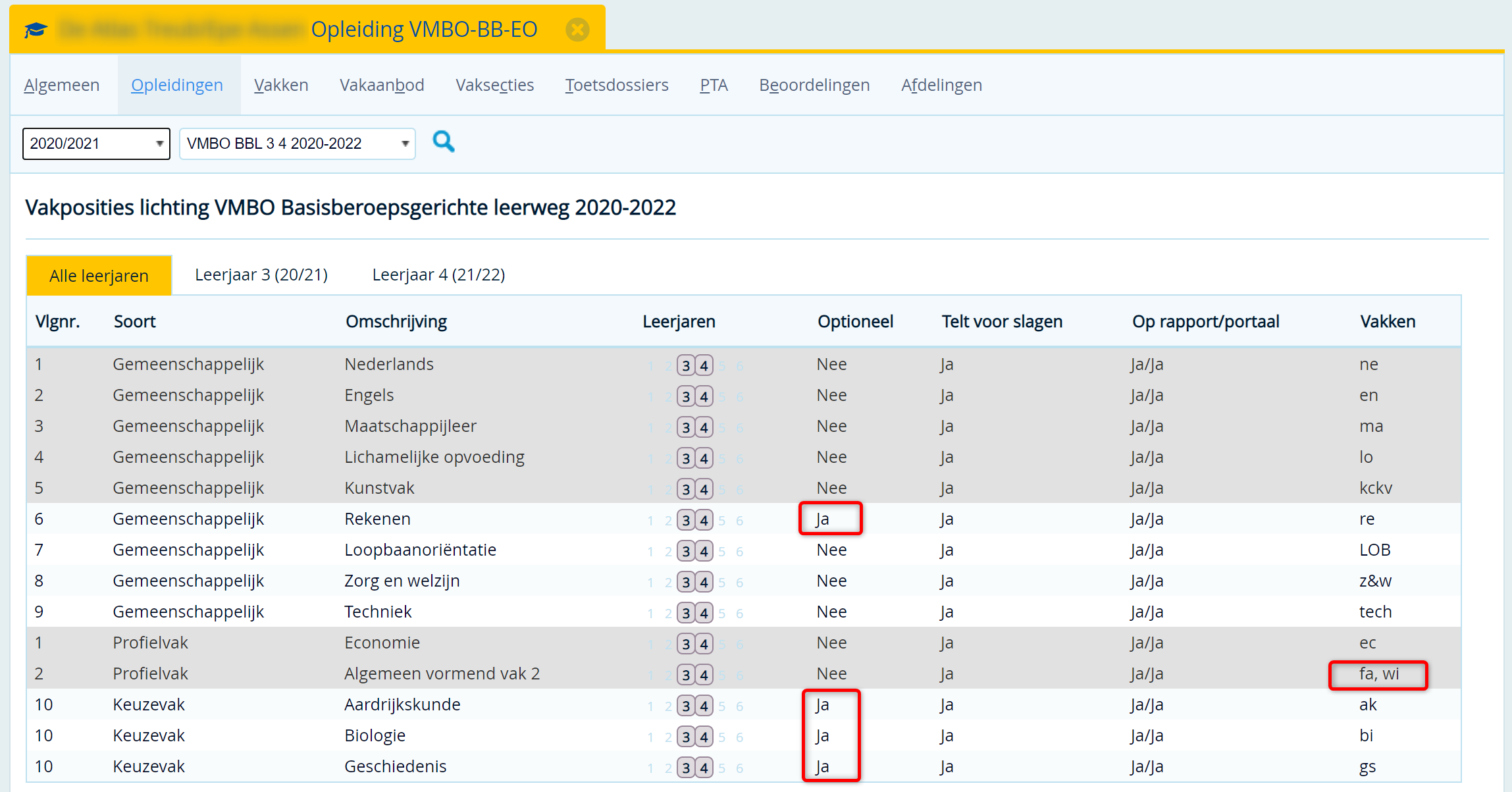Open the school year 2020/2021 dropdown
1512x792 pixels.
pos(96,144)
